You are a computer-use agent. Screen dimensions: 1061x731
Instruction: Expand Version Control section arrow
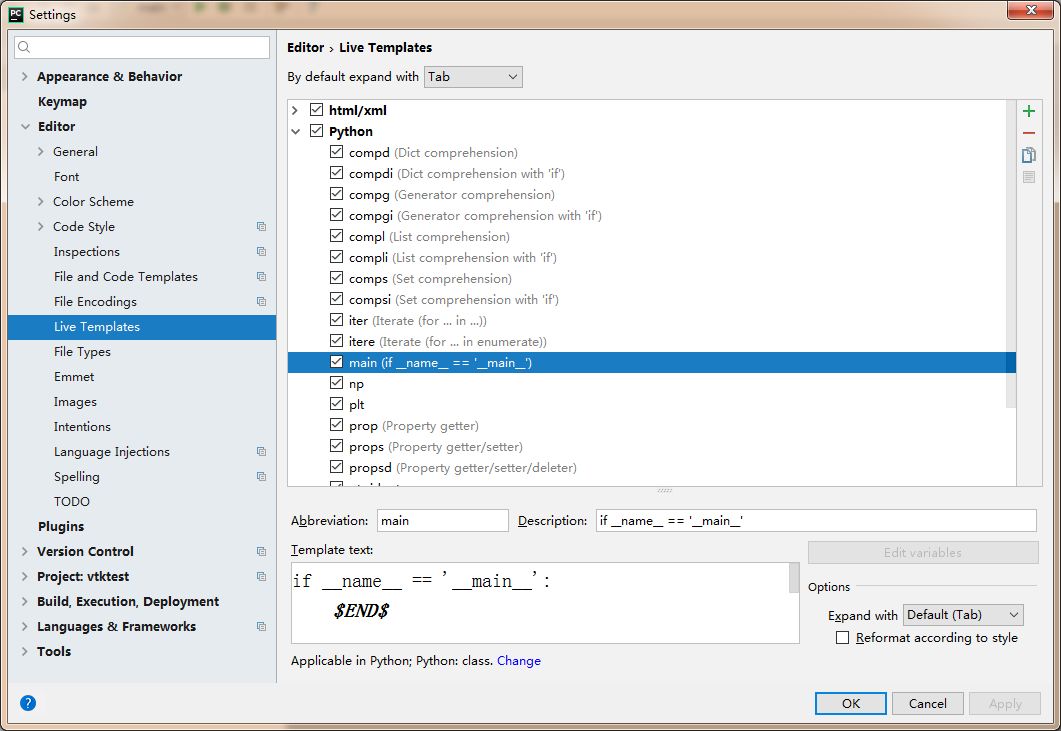pyautogui.click(x=24, y=552)
